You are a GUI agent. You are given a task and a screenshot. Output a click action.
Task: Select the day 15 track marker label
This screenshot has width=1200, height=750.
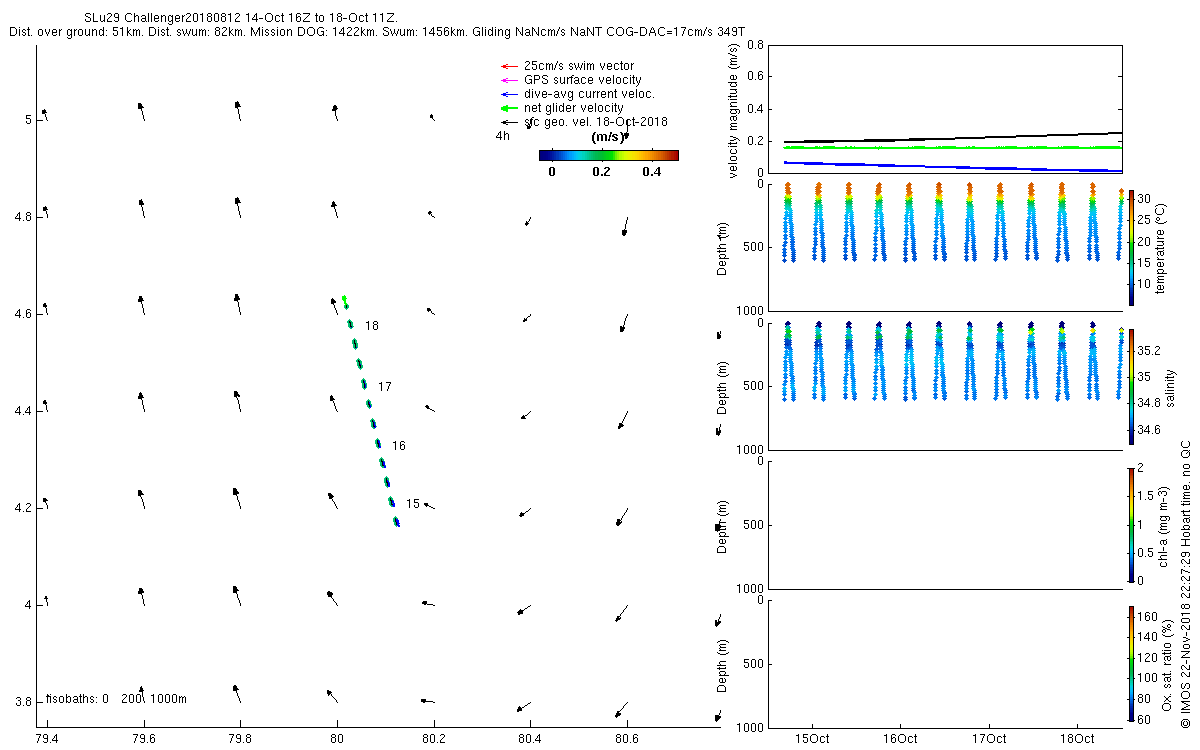coord(413,504)
